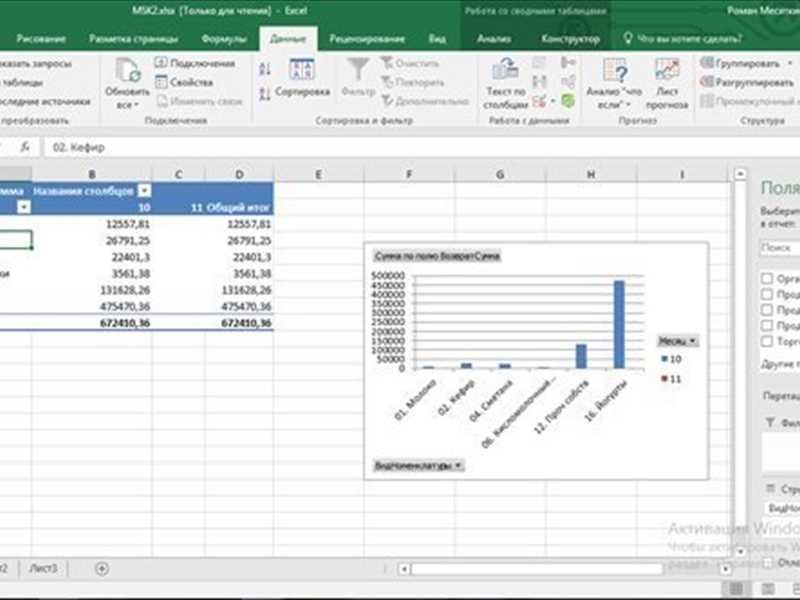
Task: Open What-If Analysis (Анализ что если)
Action: click(614, 83)
